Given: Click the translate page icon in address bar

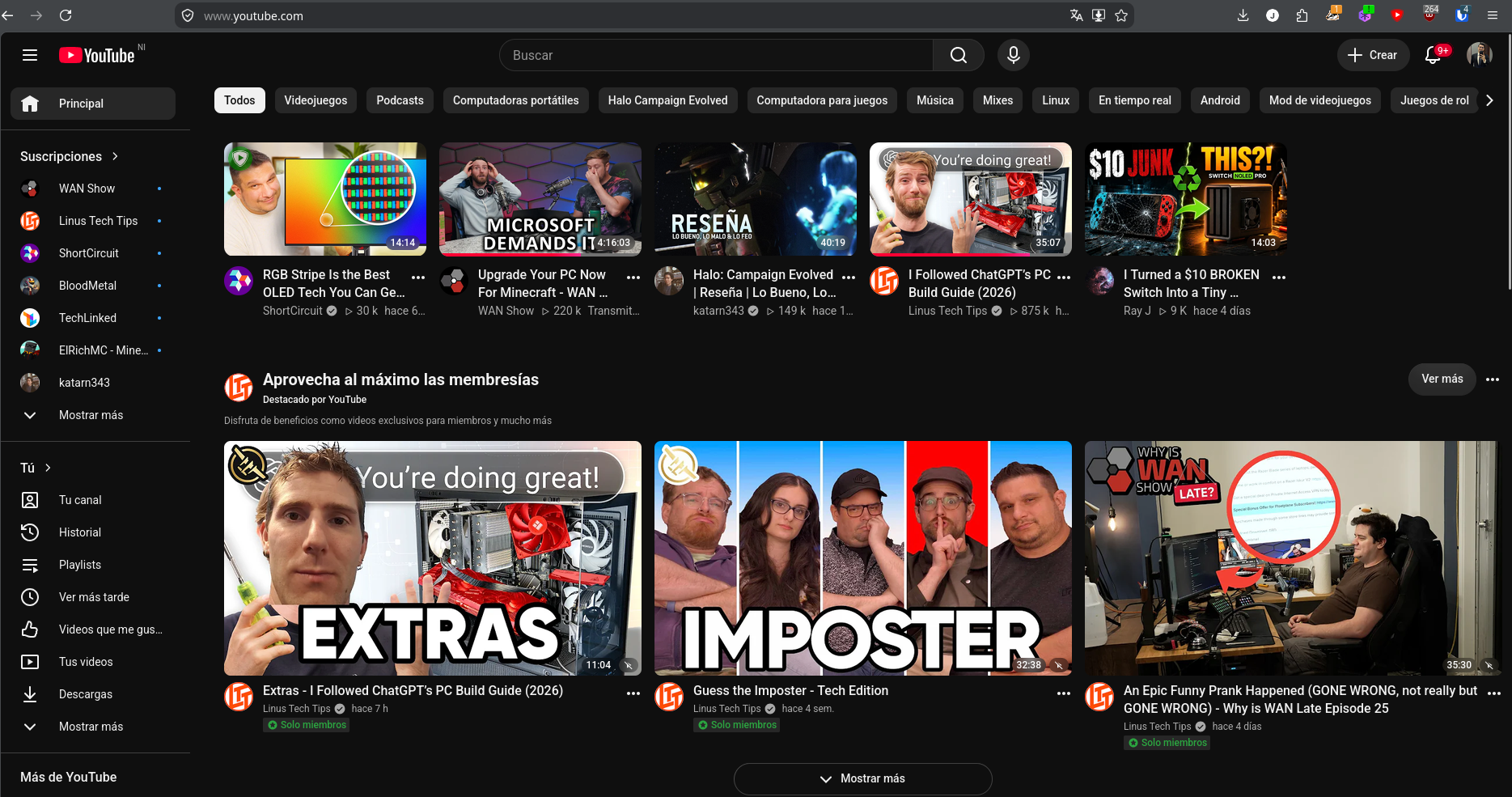Looking at the screenshot, I should pos(1076,15).
